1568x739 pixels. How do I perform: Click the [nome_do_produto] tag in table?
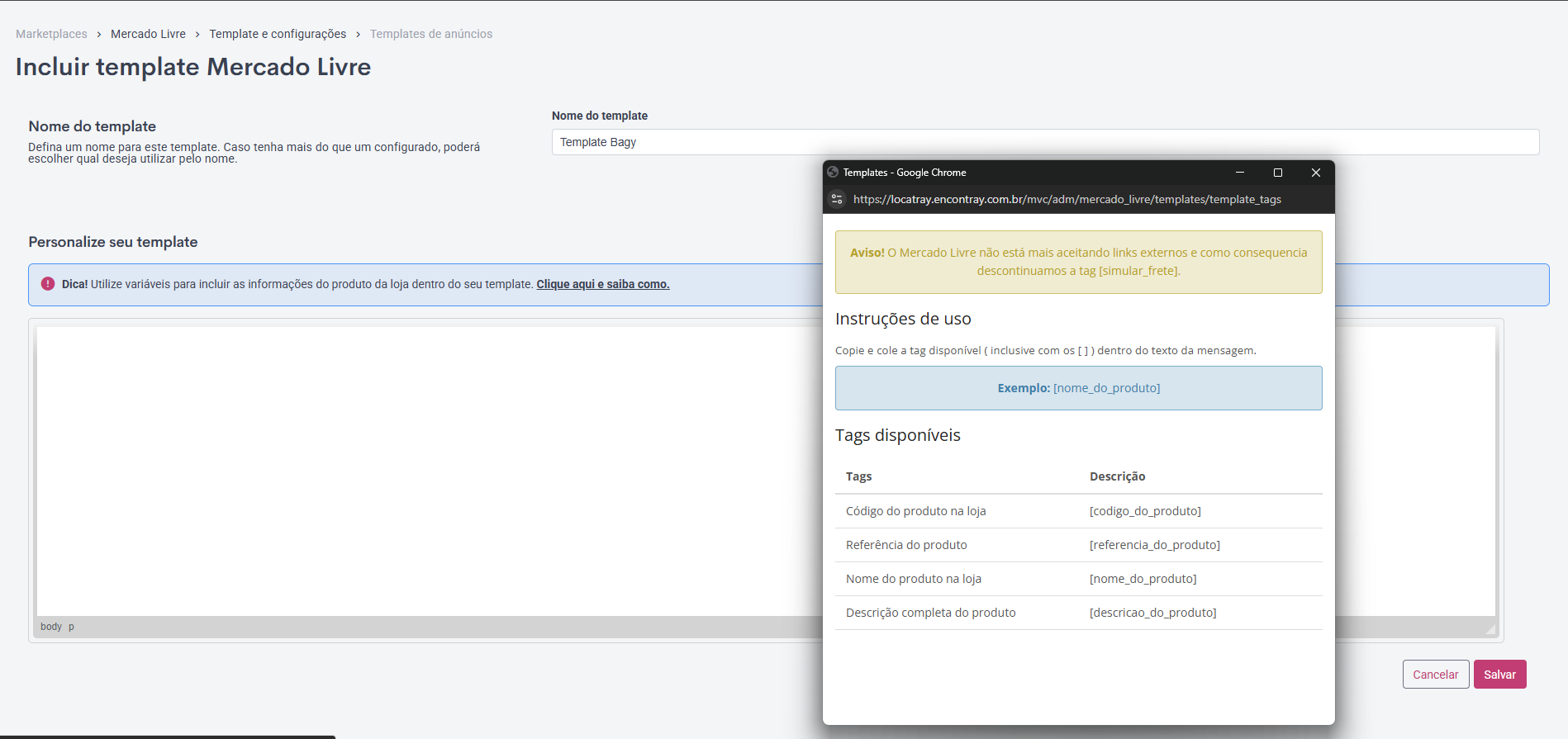[1143, 579]
